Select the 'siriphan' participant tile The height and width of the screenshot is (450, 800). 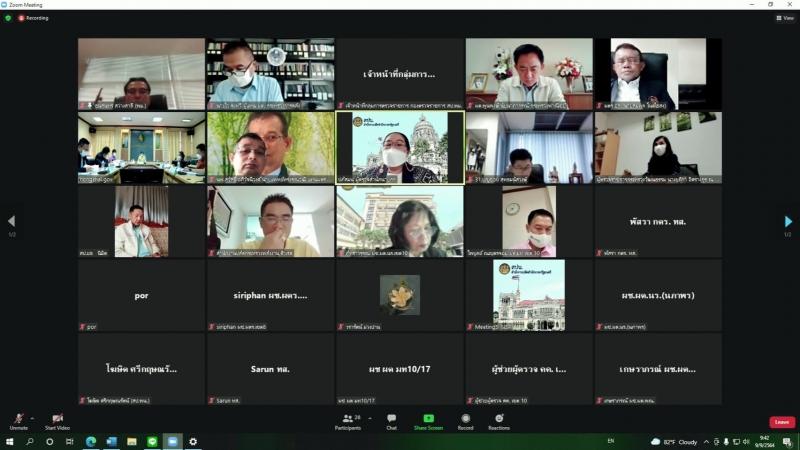pos(270,295)
